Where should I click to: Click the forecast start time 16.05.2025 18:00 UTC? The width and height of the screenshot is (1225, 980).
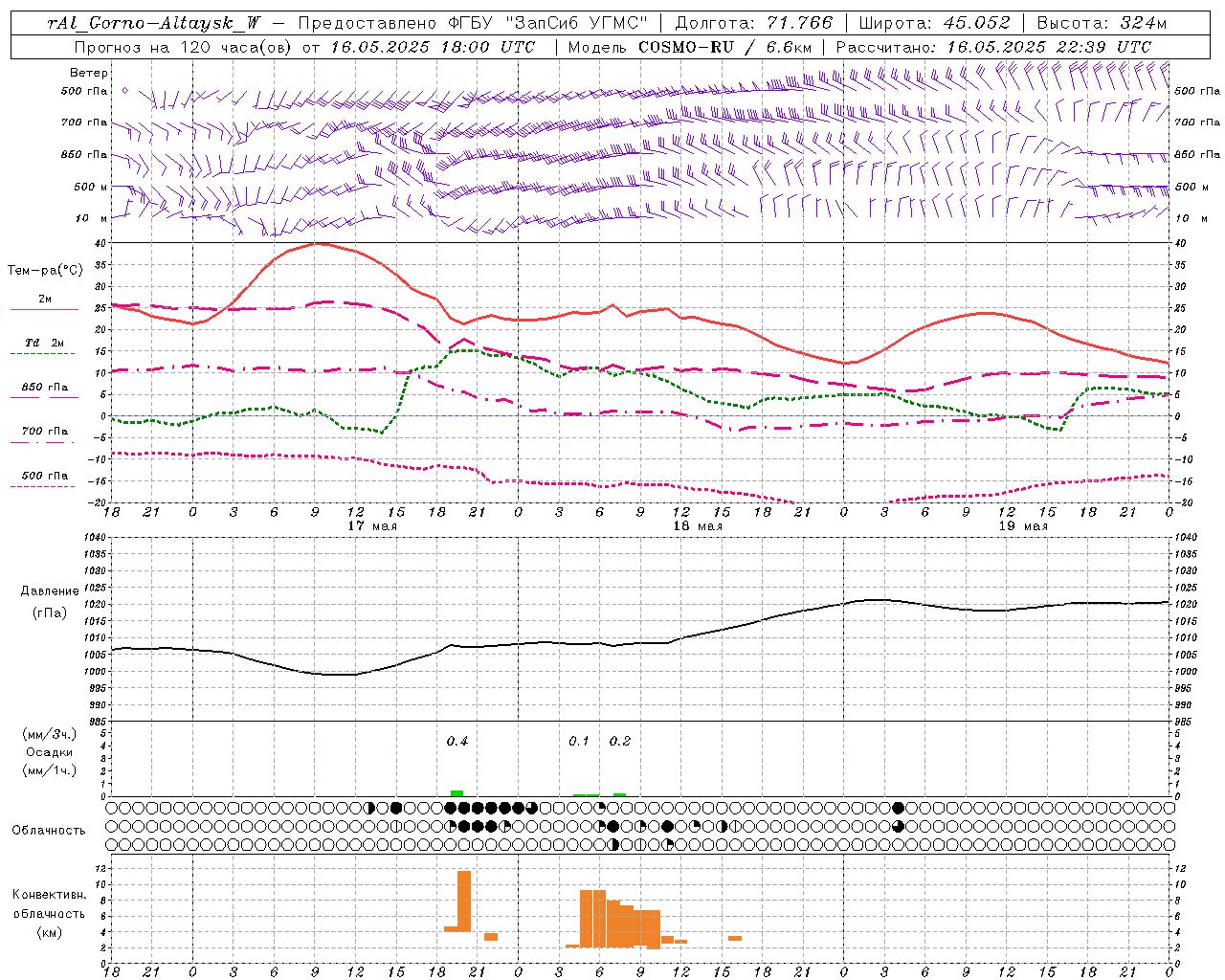[x=433, y=47]
